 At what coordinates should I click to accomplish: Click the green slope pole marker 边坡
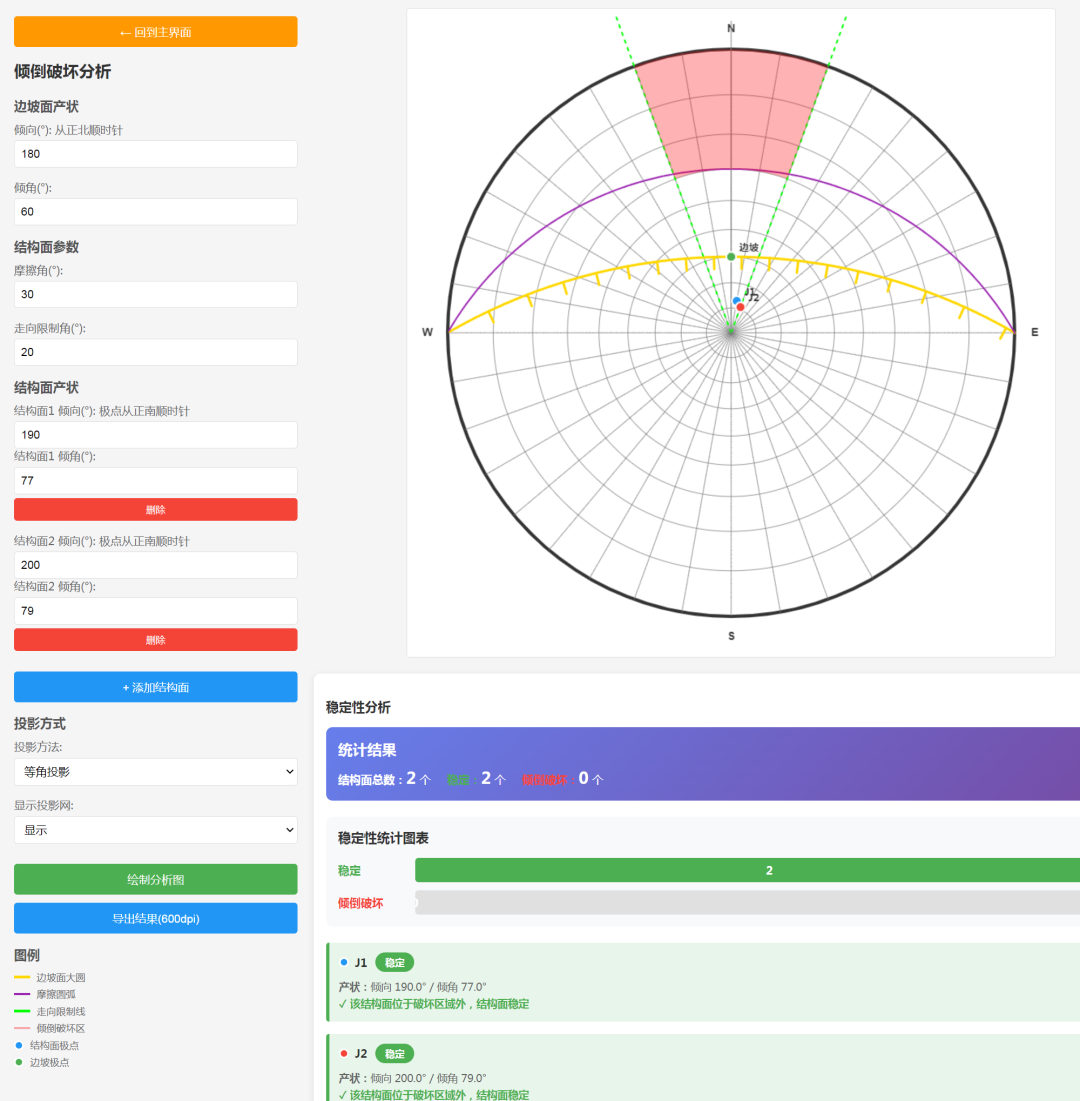731,257
